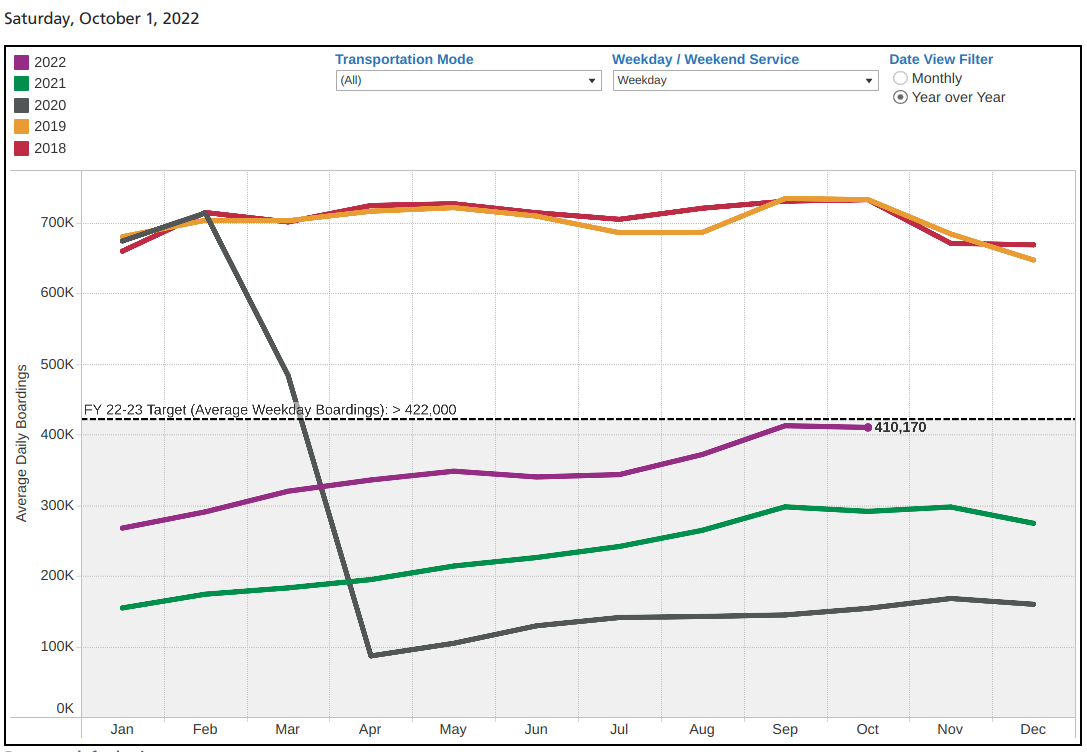Open the Weekday / Weekend Service dropdown
The image size is (1087, 752).
coord(745,80)
